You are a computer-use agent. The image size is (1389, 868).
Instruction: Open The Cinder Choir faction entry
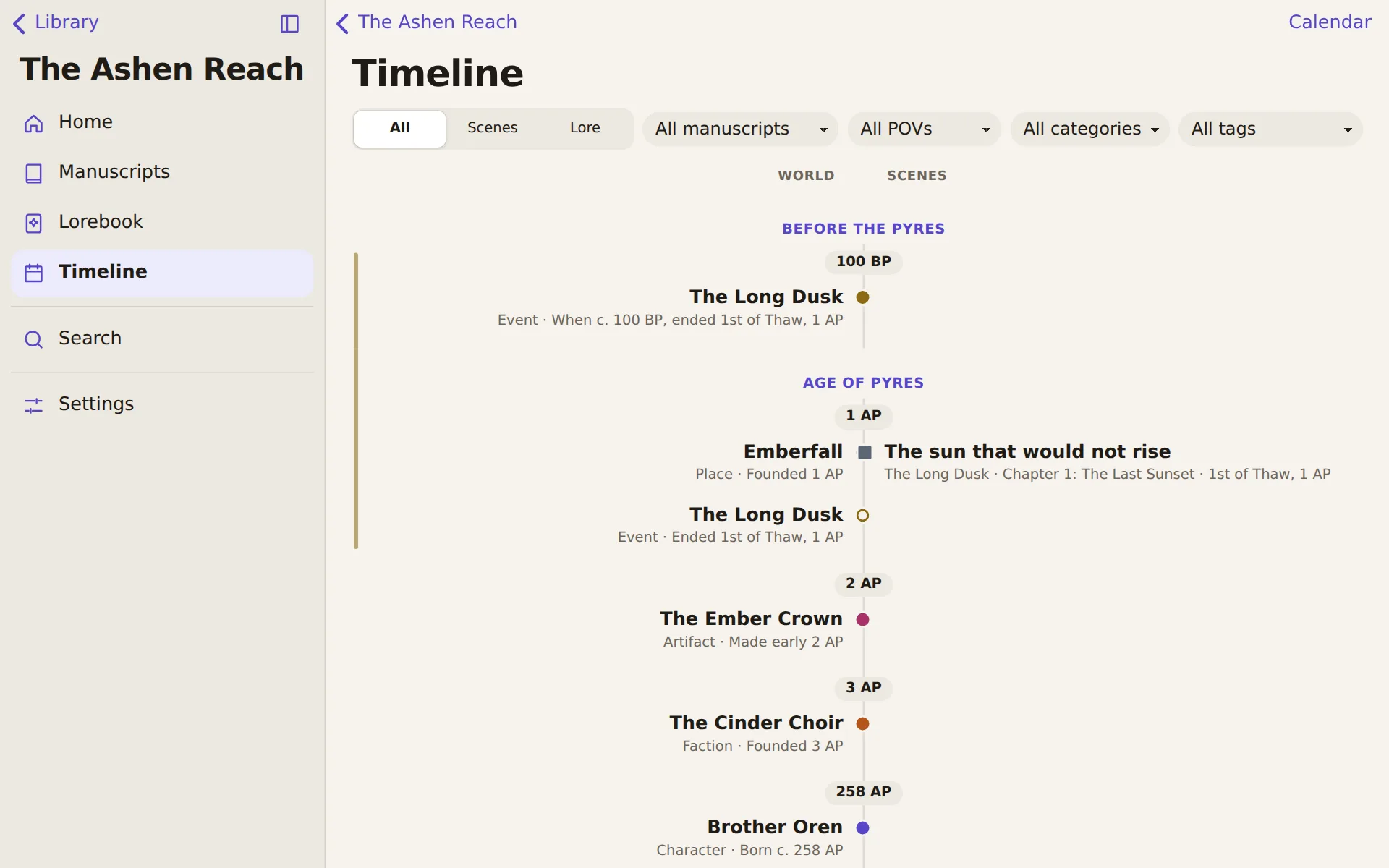pyautogui.click(x=756, y=723)
